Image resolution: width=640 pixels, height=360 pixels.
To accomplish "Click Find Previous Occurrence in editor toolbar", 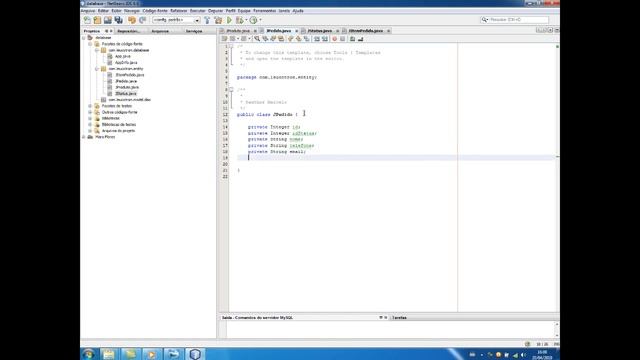I will click(265, 39).
